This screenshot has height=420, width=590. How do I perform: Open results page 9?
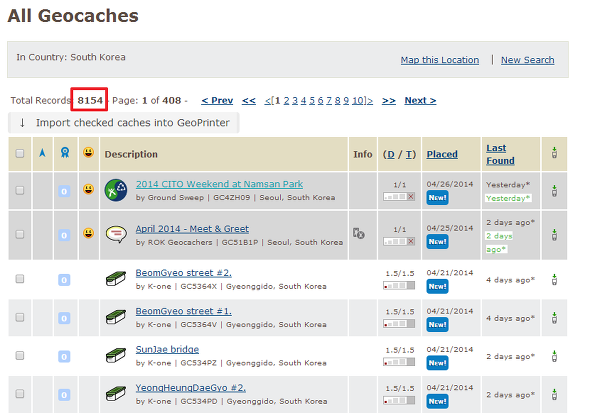tap(346, 100)
